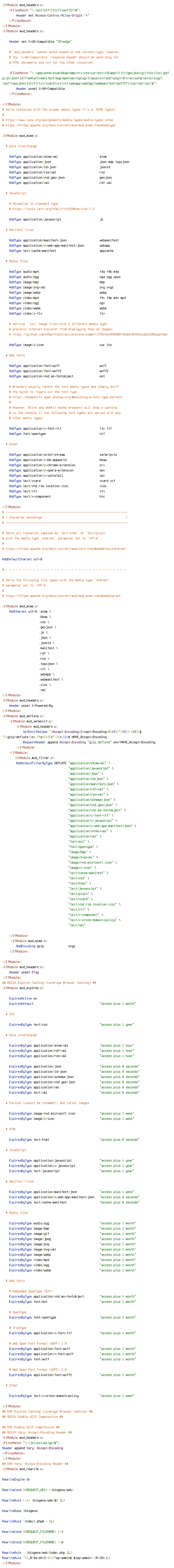Click the 'AddType application/javascript' line

tap(56, 219)
